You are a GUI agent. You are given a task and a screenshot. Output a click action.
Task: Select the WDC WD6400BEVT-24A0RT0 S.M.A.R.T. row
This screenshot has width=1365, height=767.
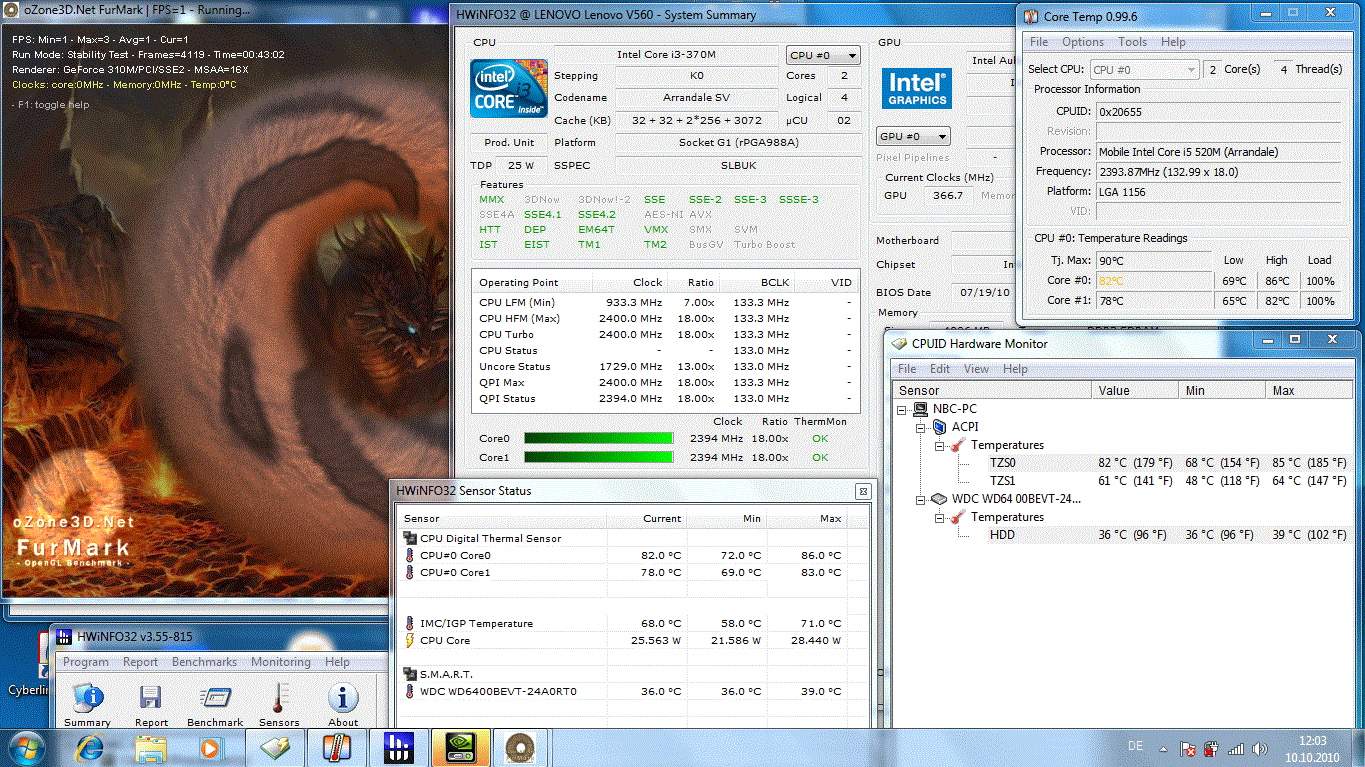click(x=624, y=692)
